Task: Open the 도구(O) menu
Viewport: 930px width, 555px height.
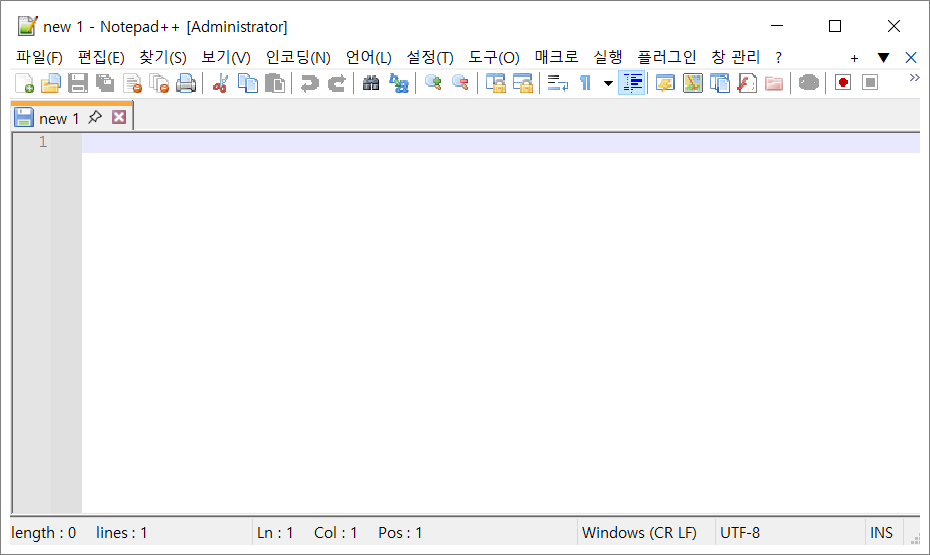Action: 494,58
